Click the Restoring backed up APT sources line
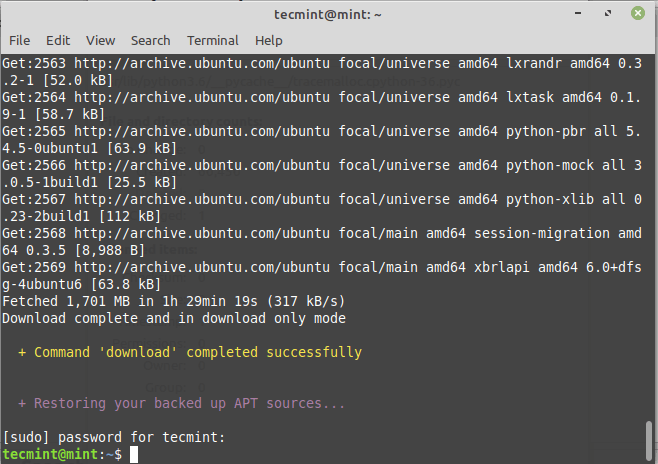 pos(182,403)
